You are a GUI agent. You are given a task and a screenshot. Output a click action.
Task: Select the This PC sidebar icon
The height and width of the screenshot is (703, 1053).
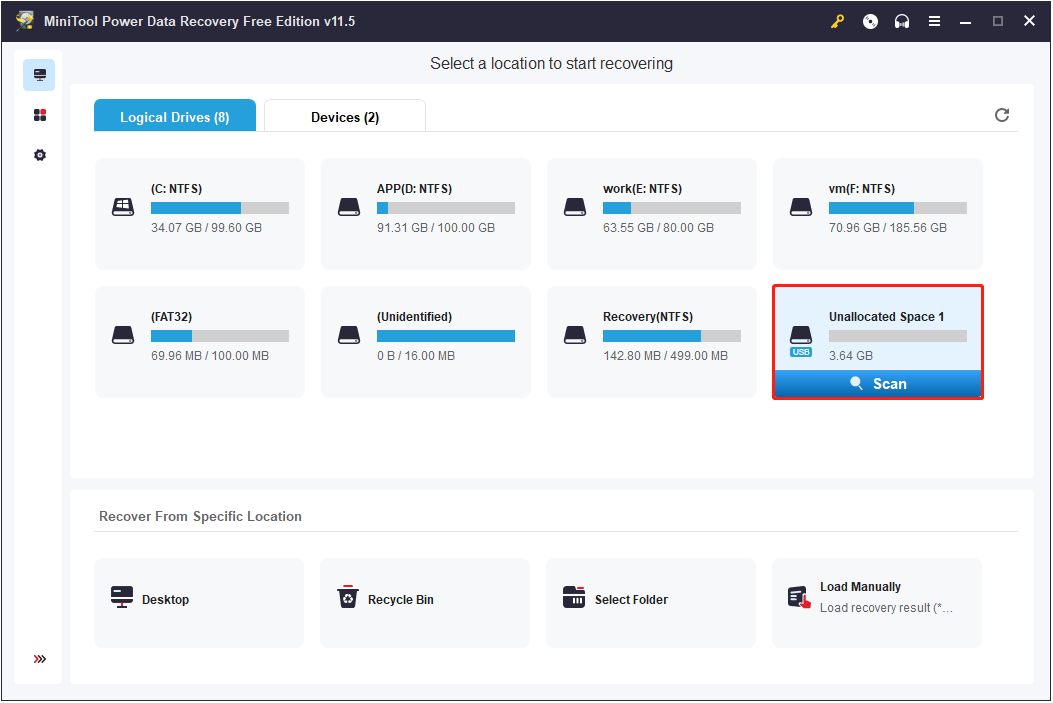tap(39, 75)
